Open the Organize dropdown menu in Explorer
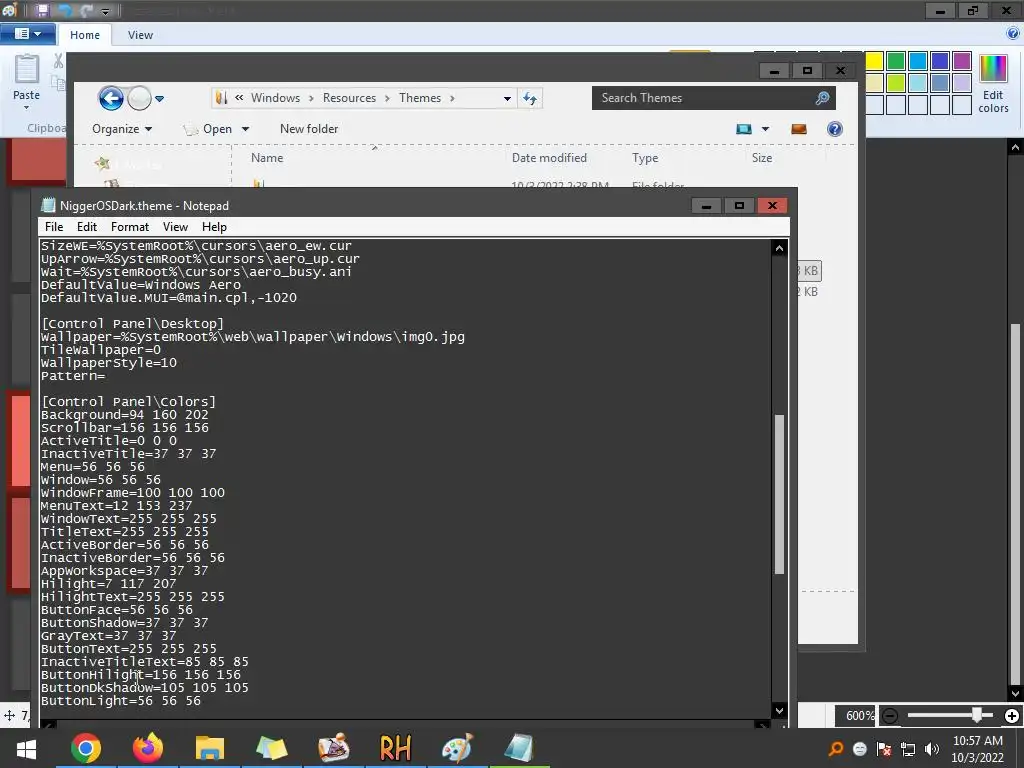Screen dimensions: 1024x768 (122, 129)
